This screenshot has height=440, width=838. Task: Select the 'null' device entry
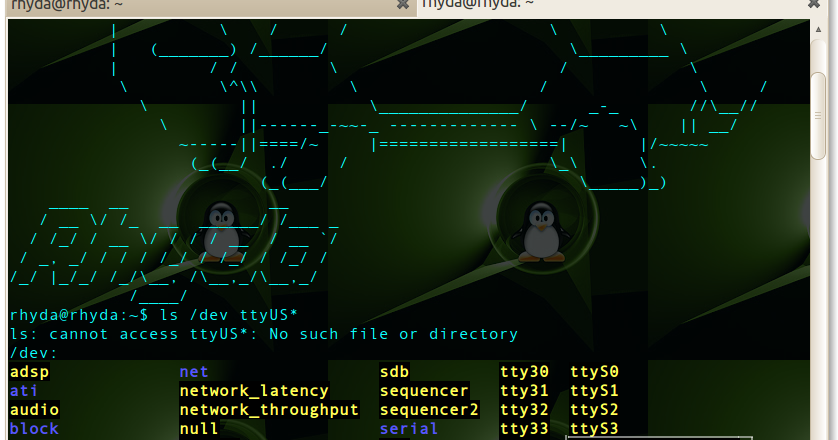pyautogui.click(x=199, y=429)
